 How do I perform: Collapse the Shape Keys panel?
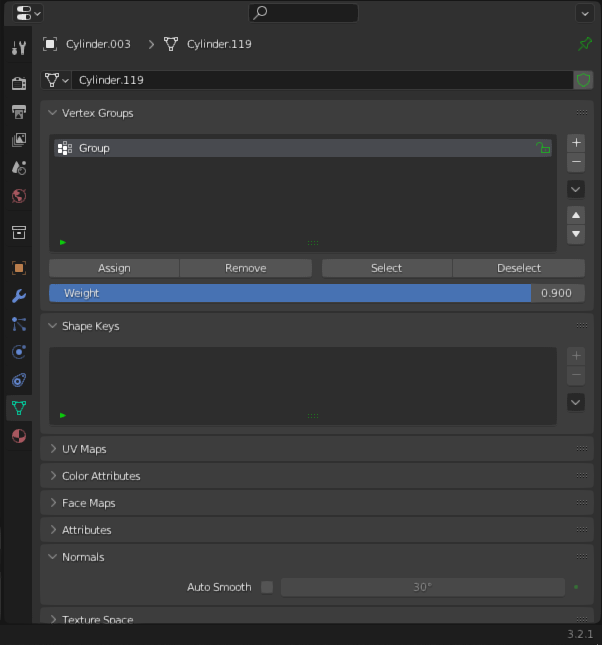(52, 326)
